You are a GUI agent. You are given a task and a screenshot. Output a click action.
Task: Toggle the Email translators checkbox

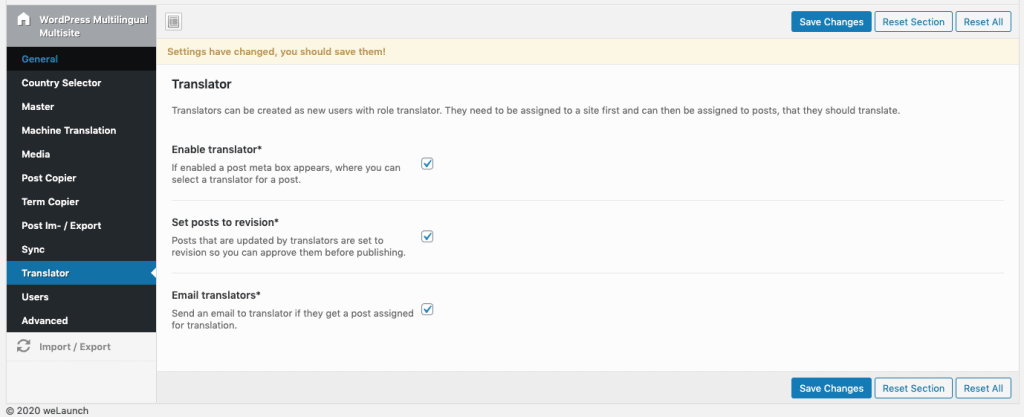click(427, 310)
